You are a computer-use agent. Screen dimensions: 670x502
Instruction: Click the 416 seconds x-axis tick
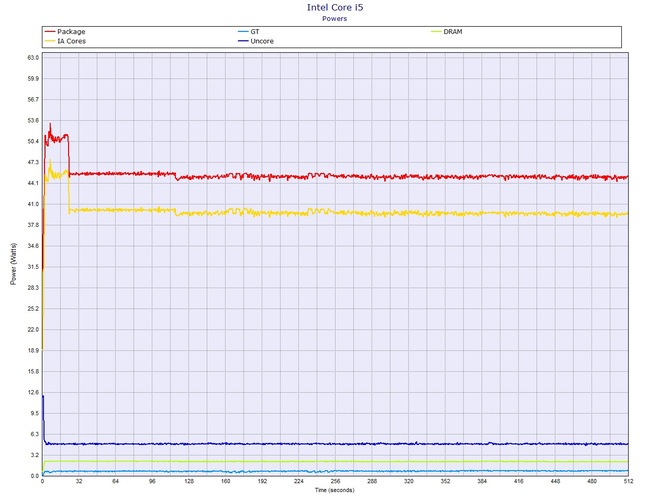(518, 481)
